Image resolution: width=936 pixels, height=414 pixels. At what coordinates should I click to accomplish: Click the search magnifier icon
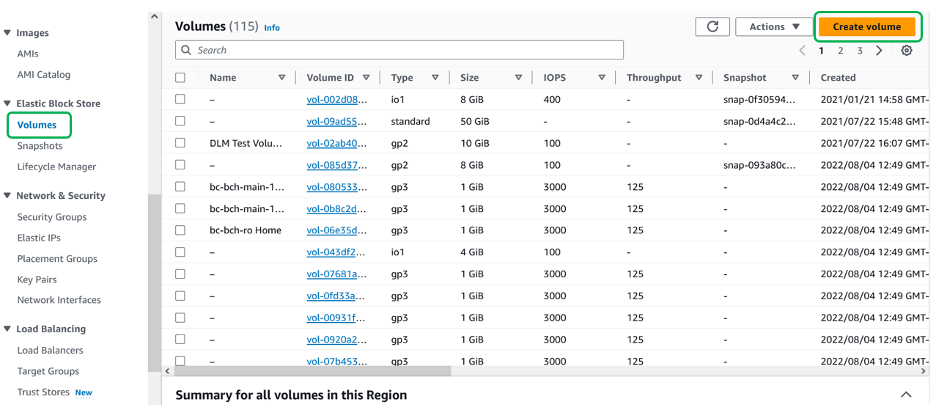pos(186,50)
